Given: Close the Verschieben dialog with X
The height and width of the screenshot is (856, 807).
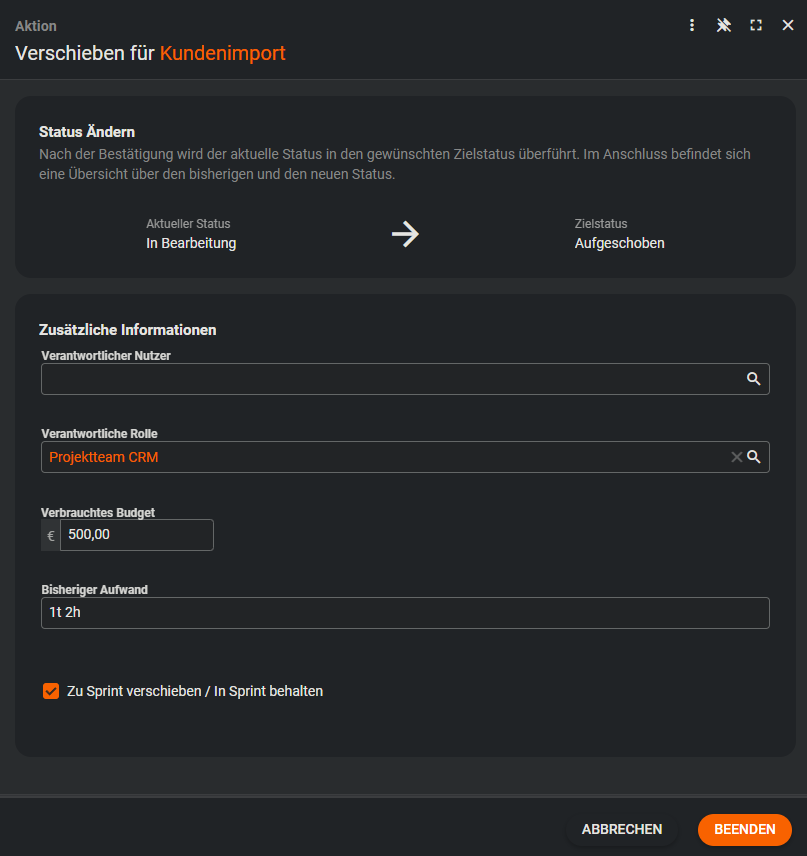Looking at the screenshot, I should (788, 26).
